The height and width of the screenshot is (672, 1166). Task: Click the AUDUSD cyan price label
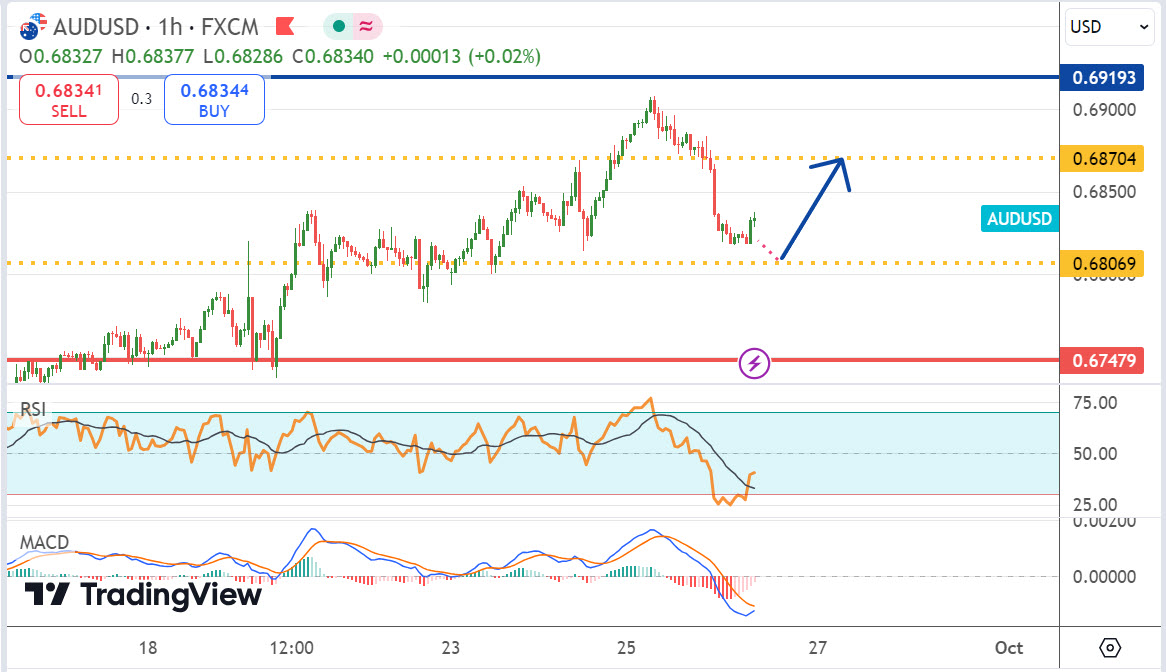(1019, 219)
